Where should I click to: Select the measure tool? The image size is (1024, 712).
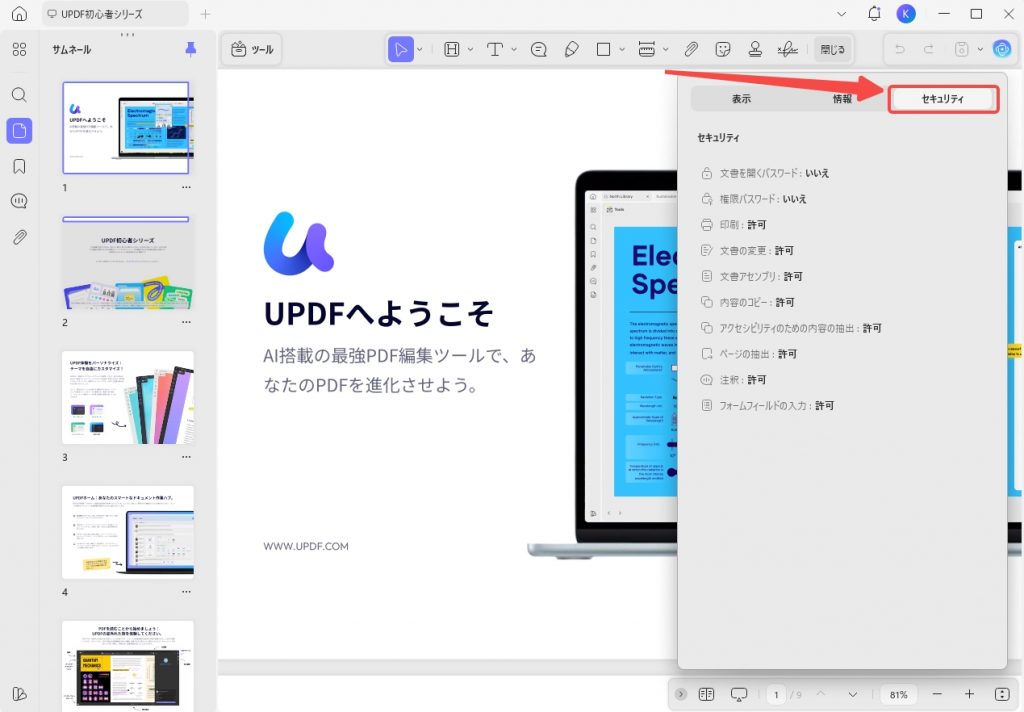(x=647, y=49)
